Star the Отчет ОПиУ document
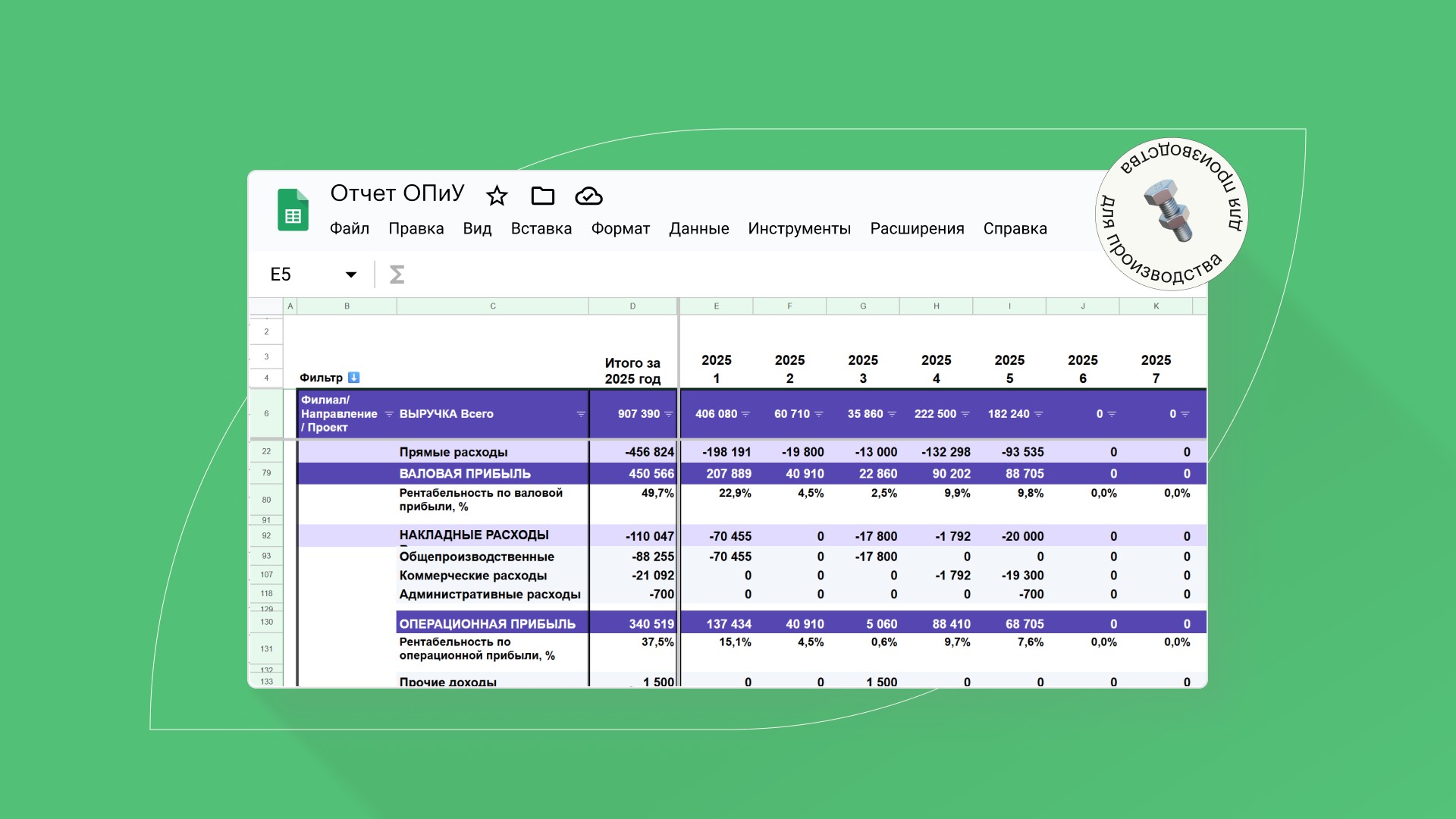The image size is (1456, 819). [x=497, y=196]
